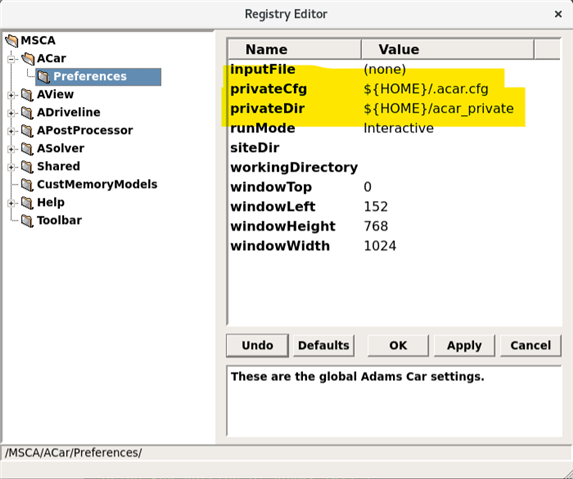Click the Cancel button
Viewport: 573px width, 479px height.
click(x=531, y=345)
